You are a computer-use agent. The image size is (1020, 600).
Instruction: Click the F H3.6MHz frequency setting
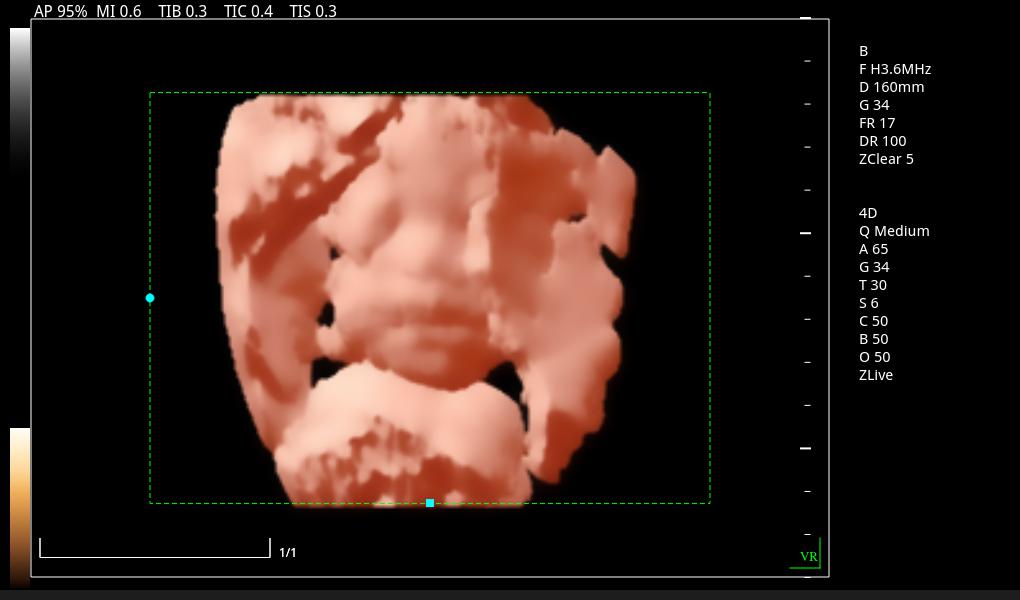click(x=895, y=69)
